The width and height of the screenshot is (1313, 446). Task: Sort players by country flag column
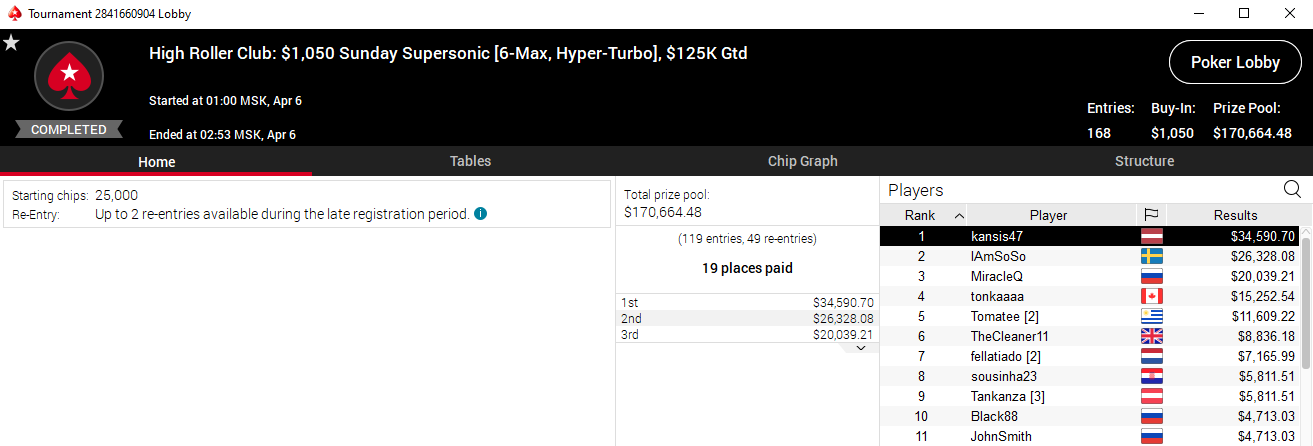click(x=1151, y=215)
